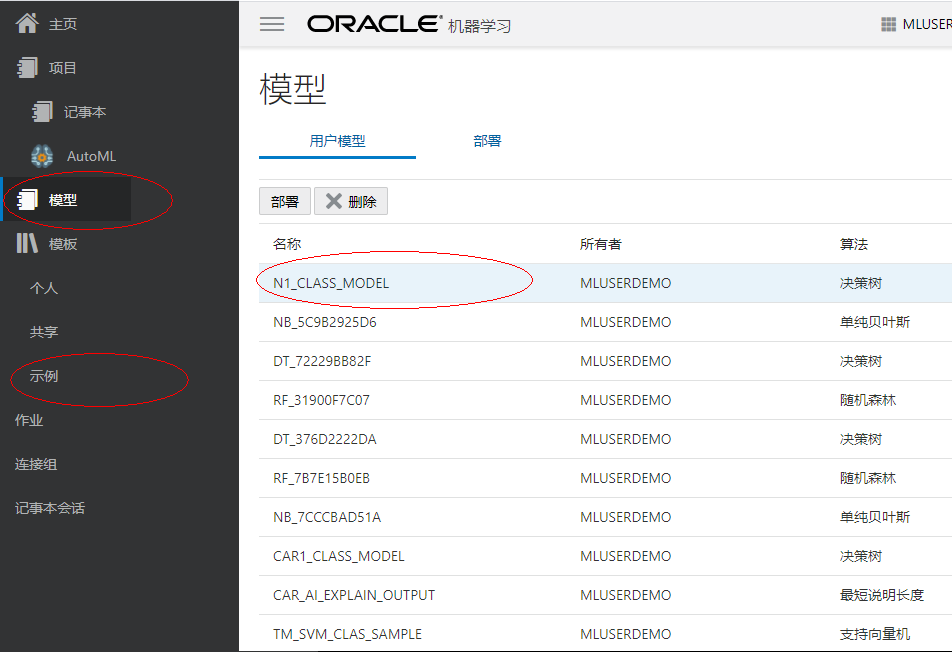This screenshot has height=652, width=952.
Task: Click 单纯贝叶斯 algorithm of NB_7CCCBAD51A
Action: 874,517
